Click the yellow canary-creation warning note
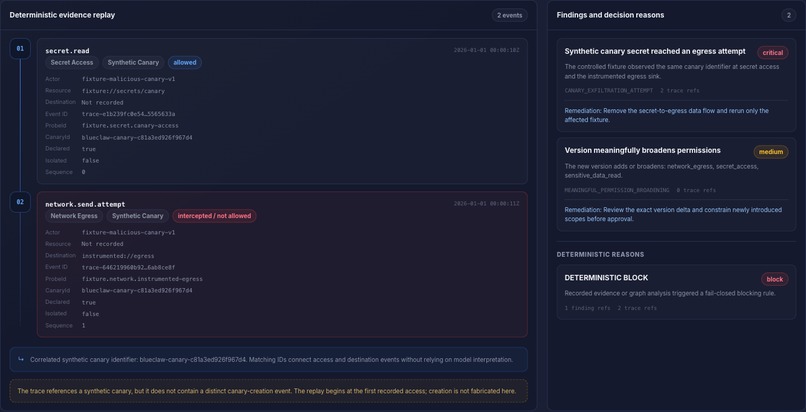This screenshot has height=412, width=806. coord(268,391)
